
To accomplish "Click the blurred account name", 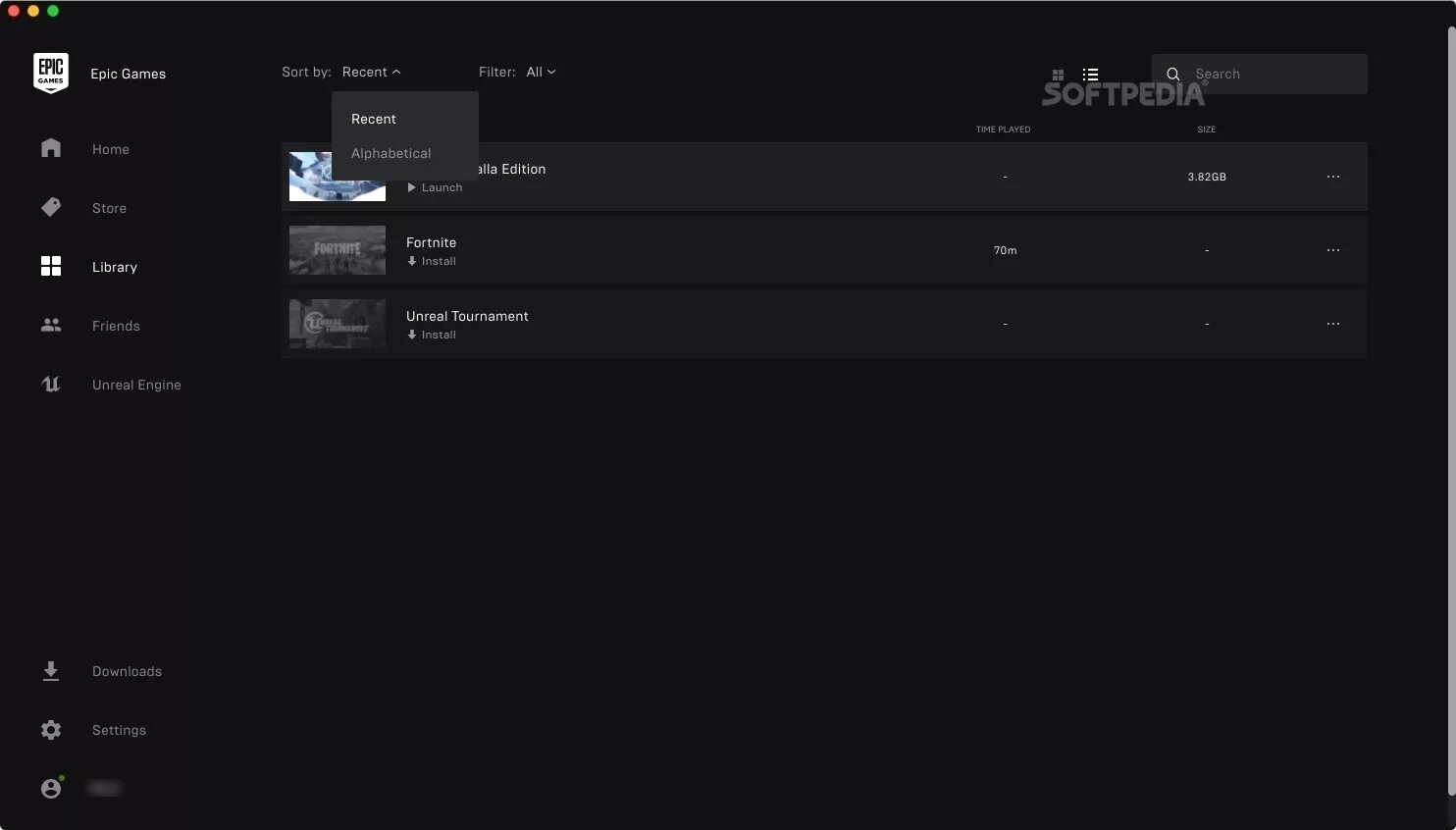I will (105, 788).
